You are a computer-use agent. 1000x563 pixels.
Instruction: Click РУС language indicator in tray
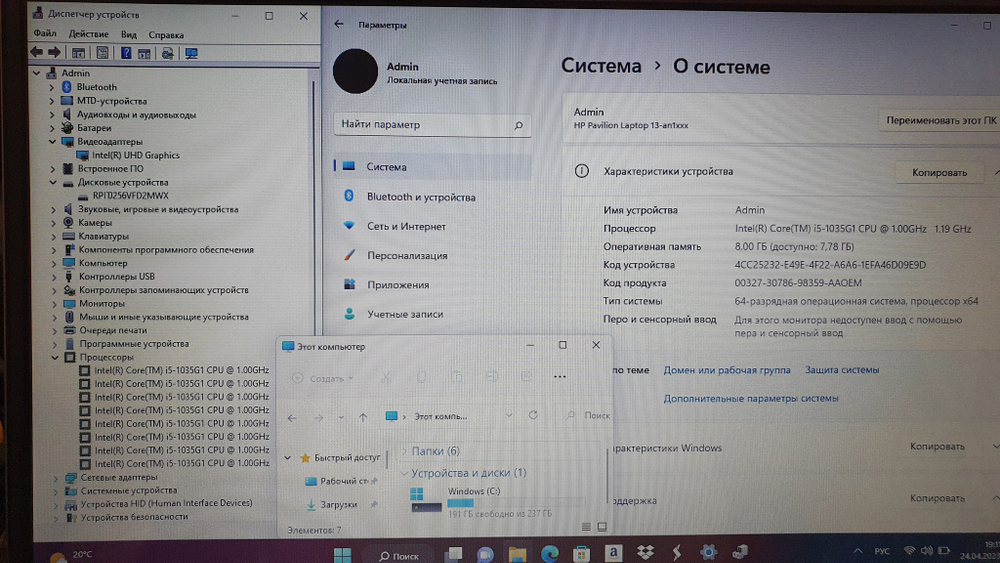[882, 551]
